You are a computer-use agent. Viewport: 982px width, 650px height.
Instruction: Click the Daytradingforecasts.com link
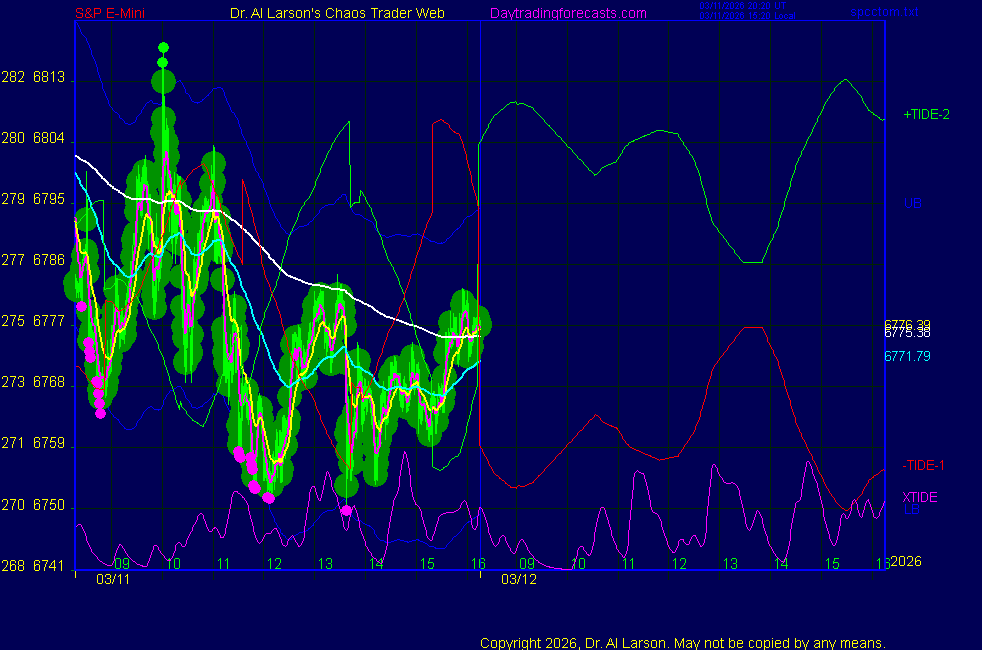click(567, 13)
